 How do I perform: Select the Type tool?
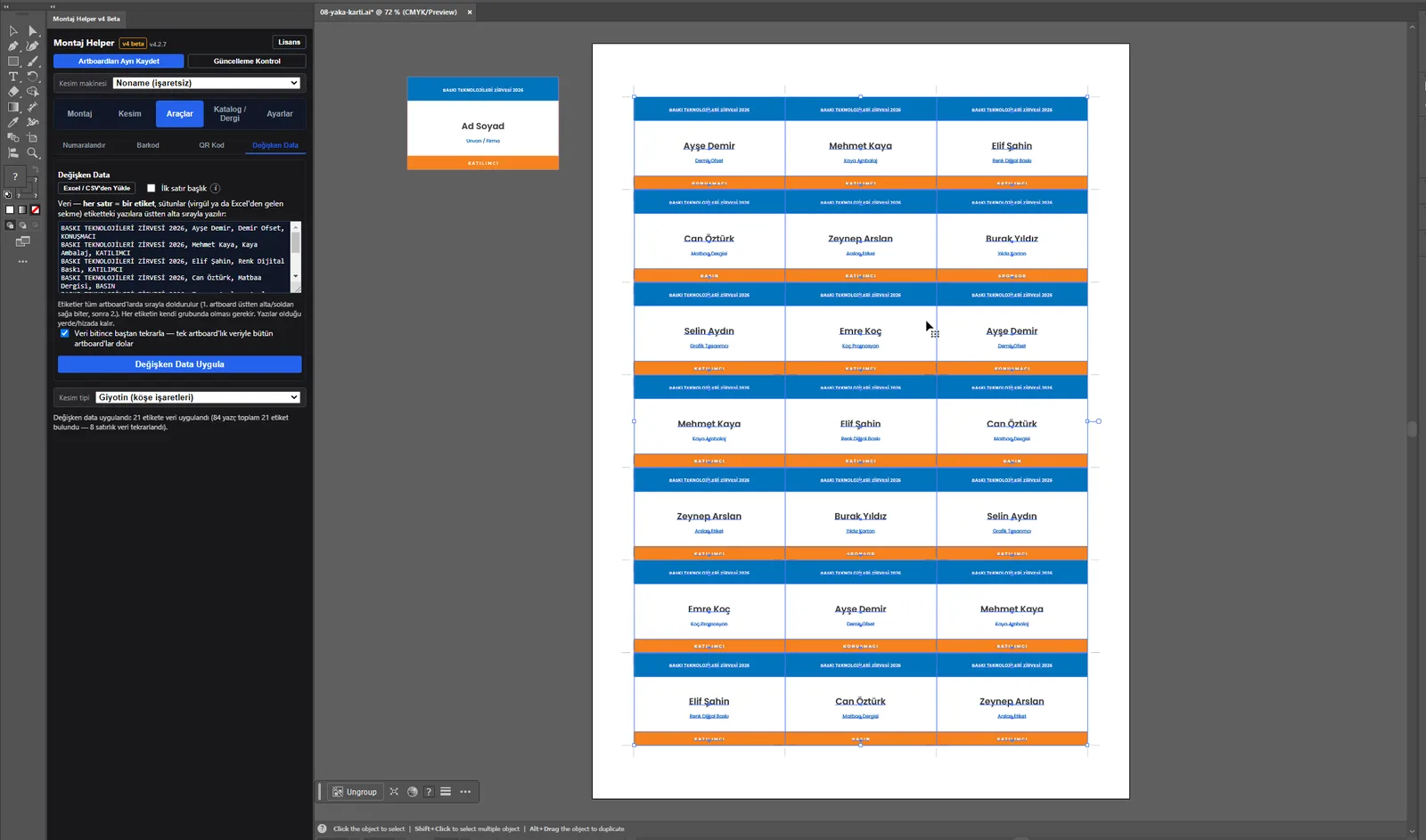[x=13, y=77]
